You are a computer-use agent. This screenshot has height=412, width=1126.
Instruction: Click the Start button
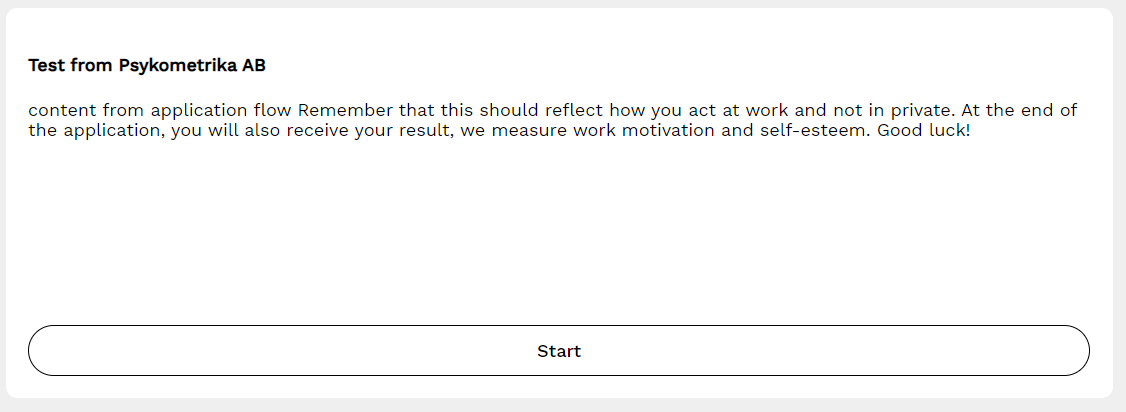click(x=558, y=351)
